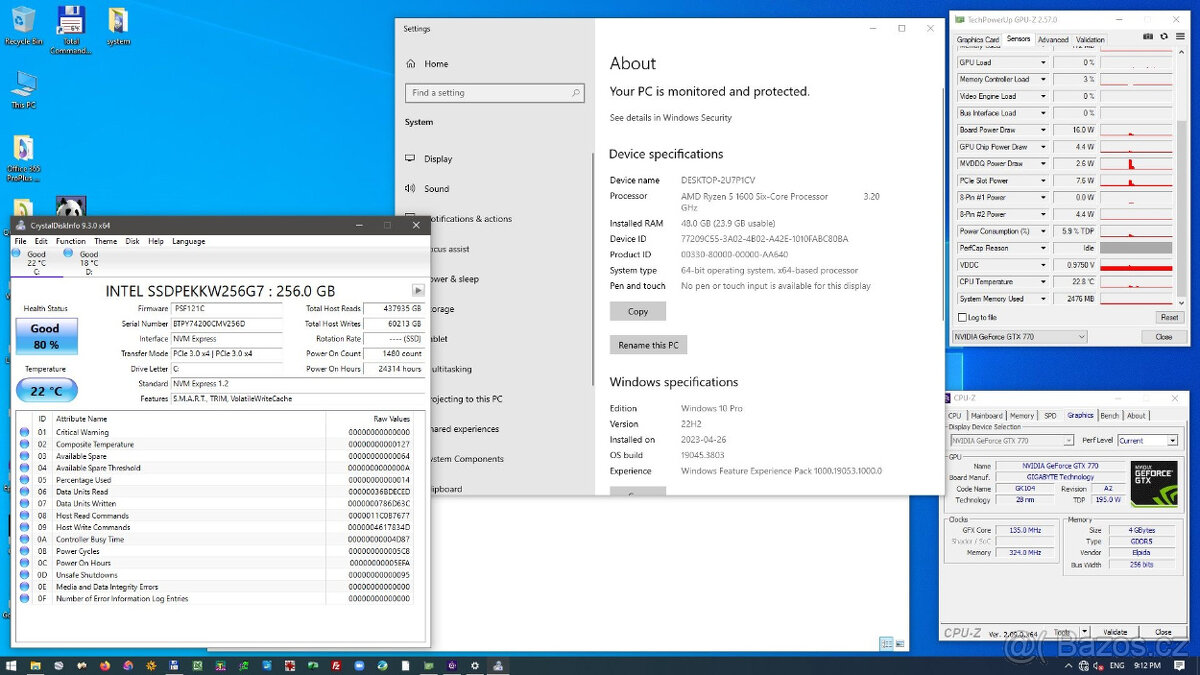The height and width of the screenshot is (675, 1200).
Task: Click the Rename this PC button
Action: [x=648, y=345]
